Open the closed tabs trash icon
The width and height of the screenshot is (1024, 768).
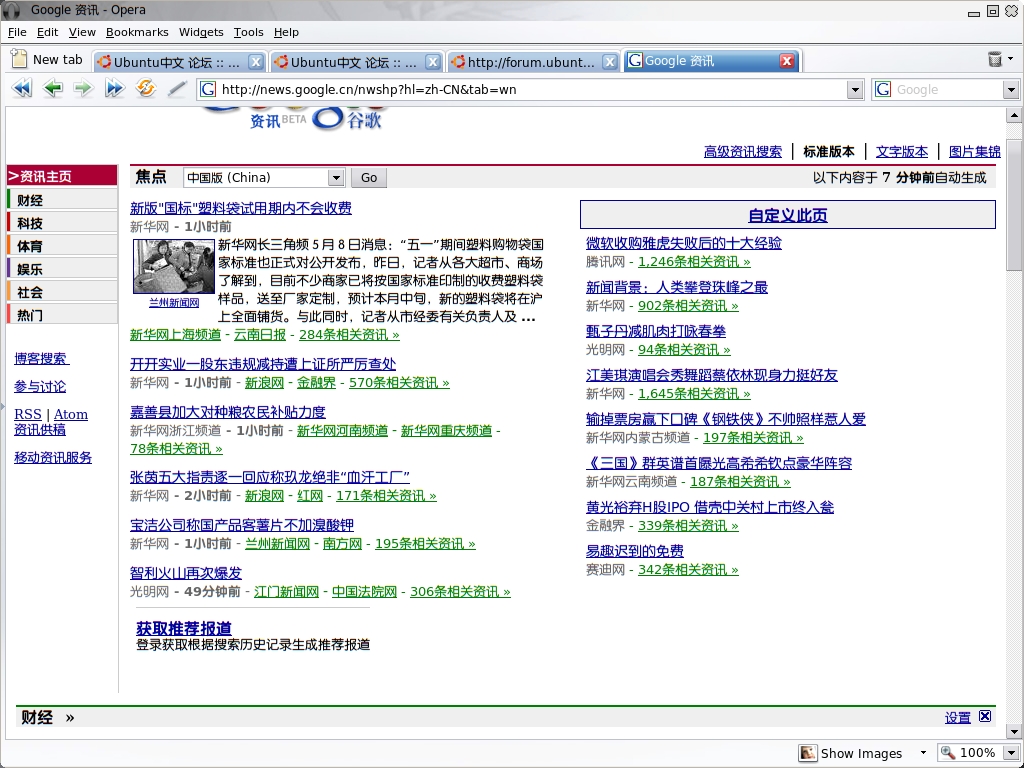(x=995, y=59)
